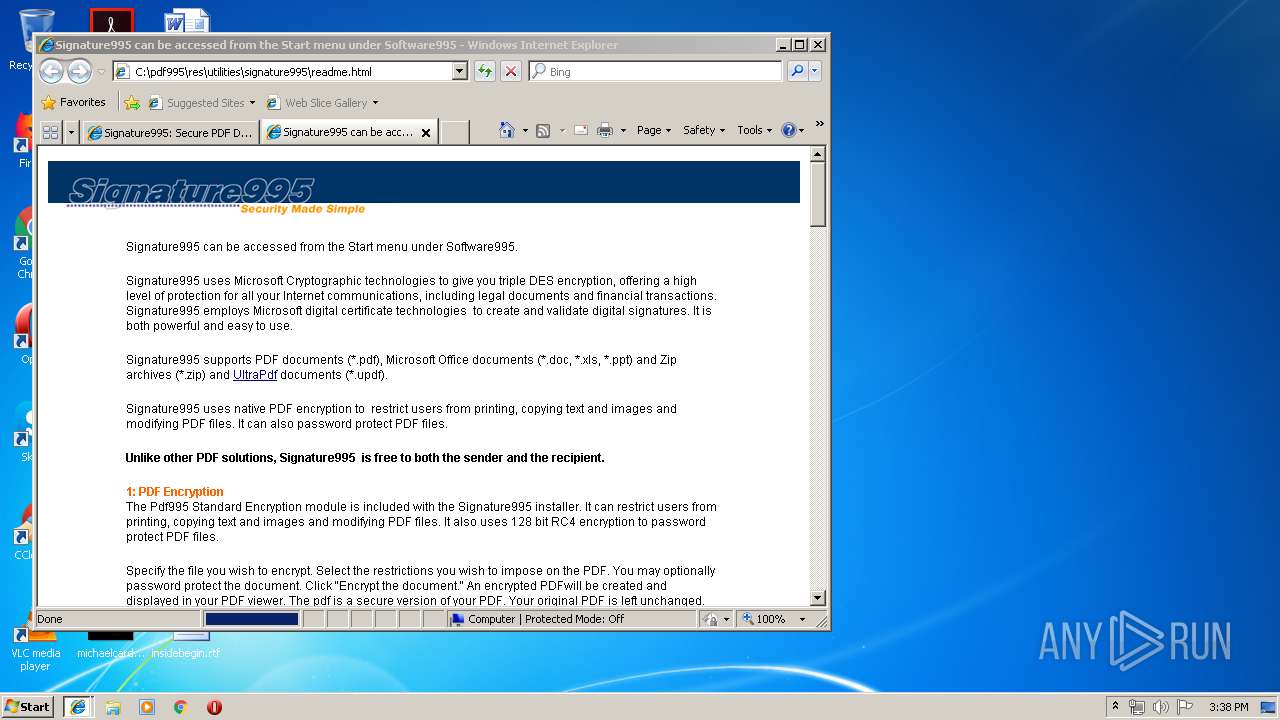Follow the UltraPdf hyperlink
Screen dimensions: 1280x720
coord(255,375)
